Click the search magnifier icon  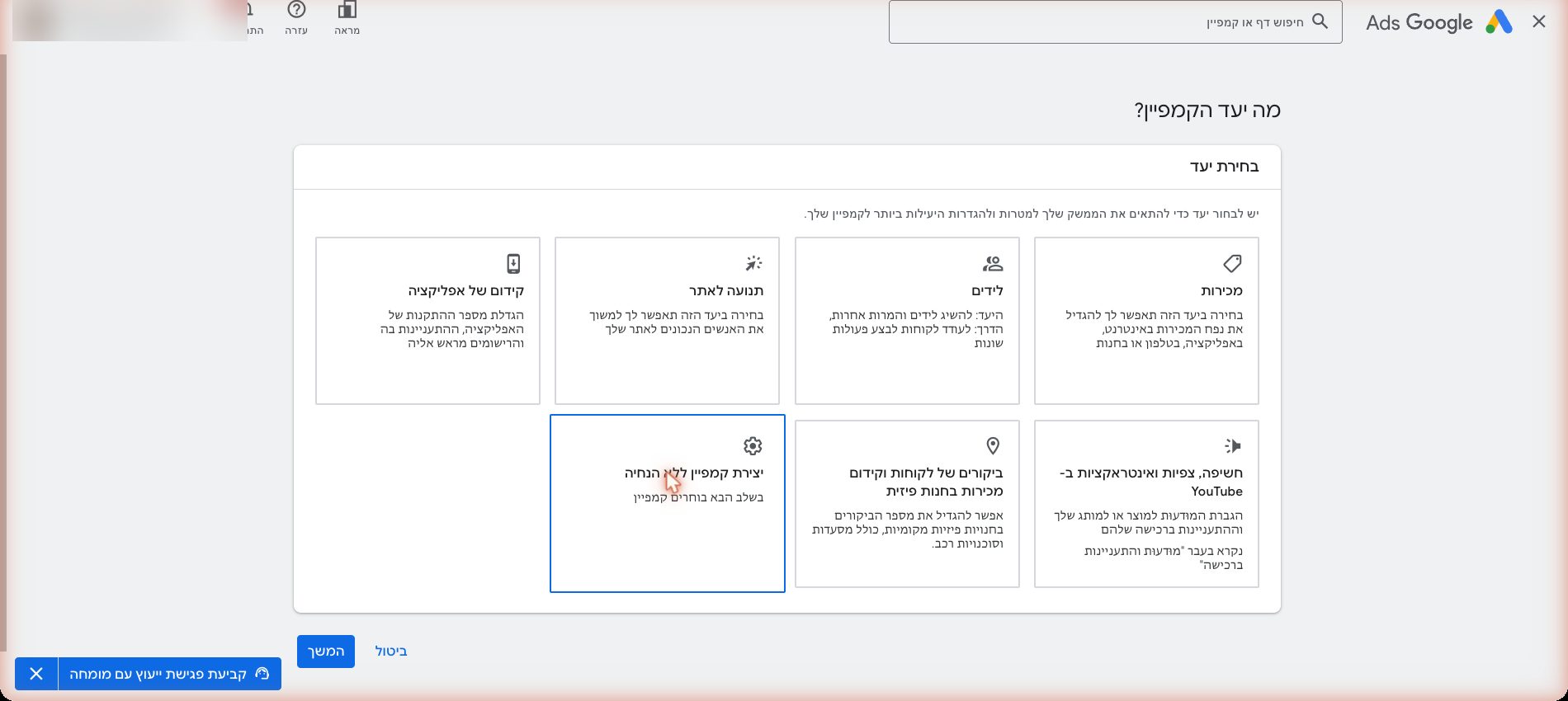click(x=1320, y=21)
